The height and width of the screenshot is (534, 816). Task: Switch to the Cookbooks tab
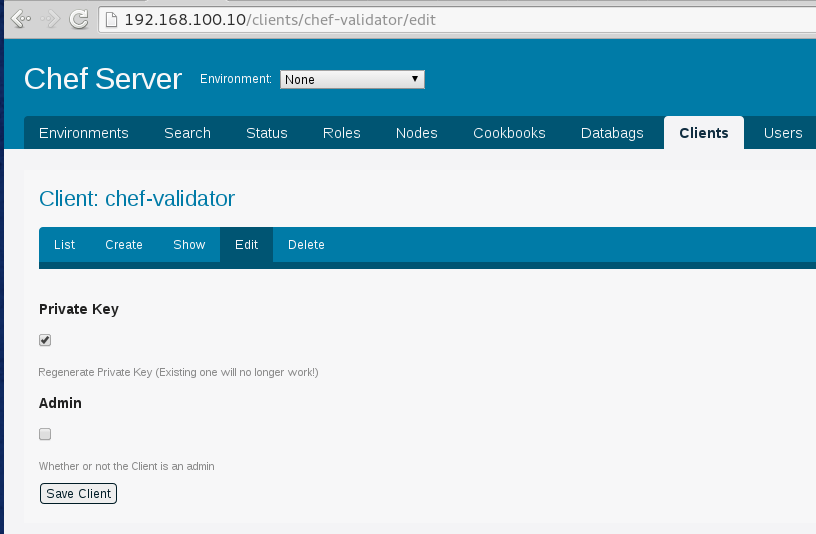(x=509, y=133)
